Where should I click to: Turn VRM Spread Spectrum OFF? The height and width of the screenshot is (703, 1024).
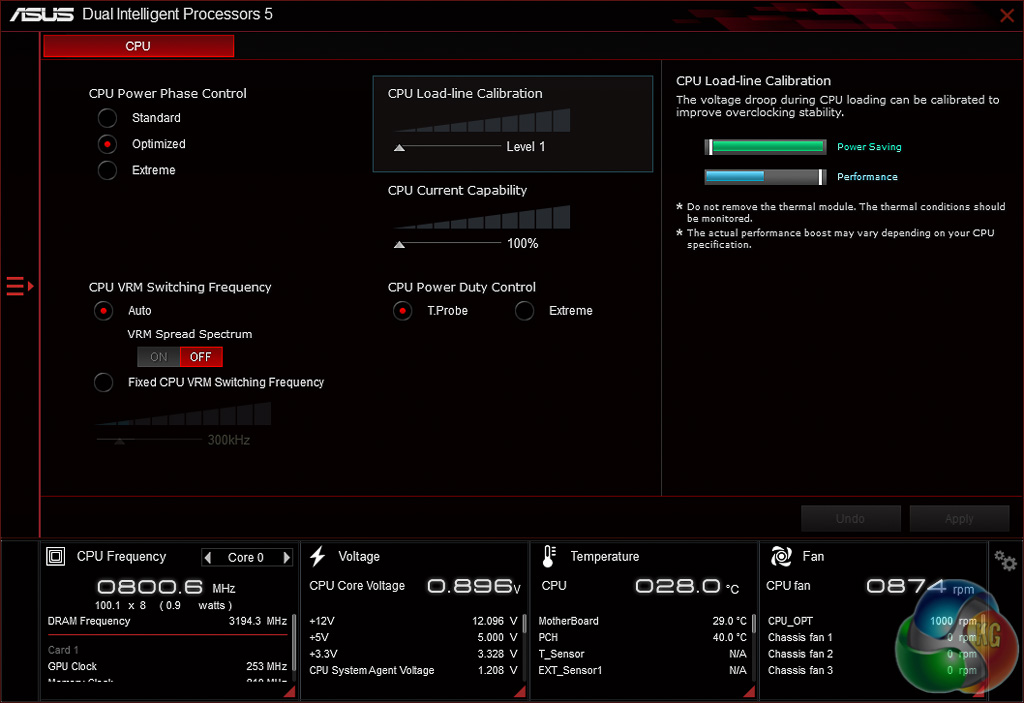(x=201, y=357)
